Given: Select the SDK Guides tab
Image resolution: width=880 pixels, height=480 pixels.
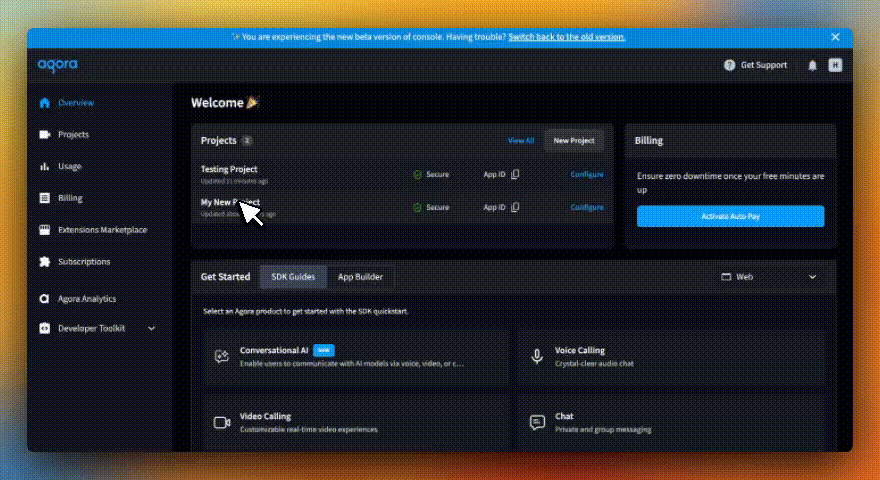Looking at the screenshot, I should click(x=293, y=277).
